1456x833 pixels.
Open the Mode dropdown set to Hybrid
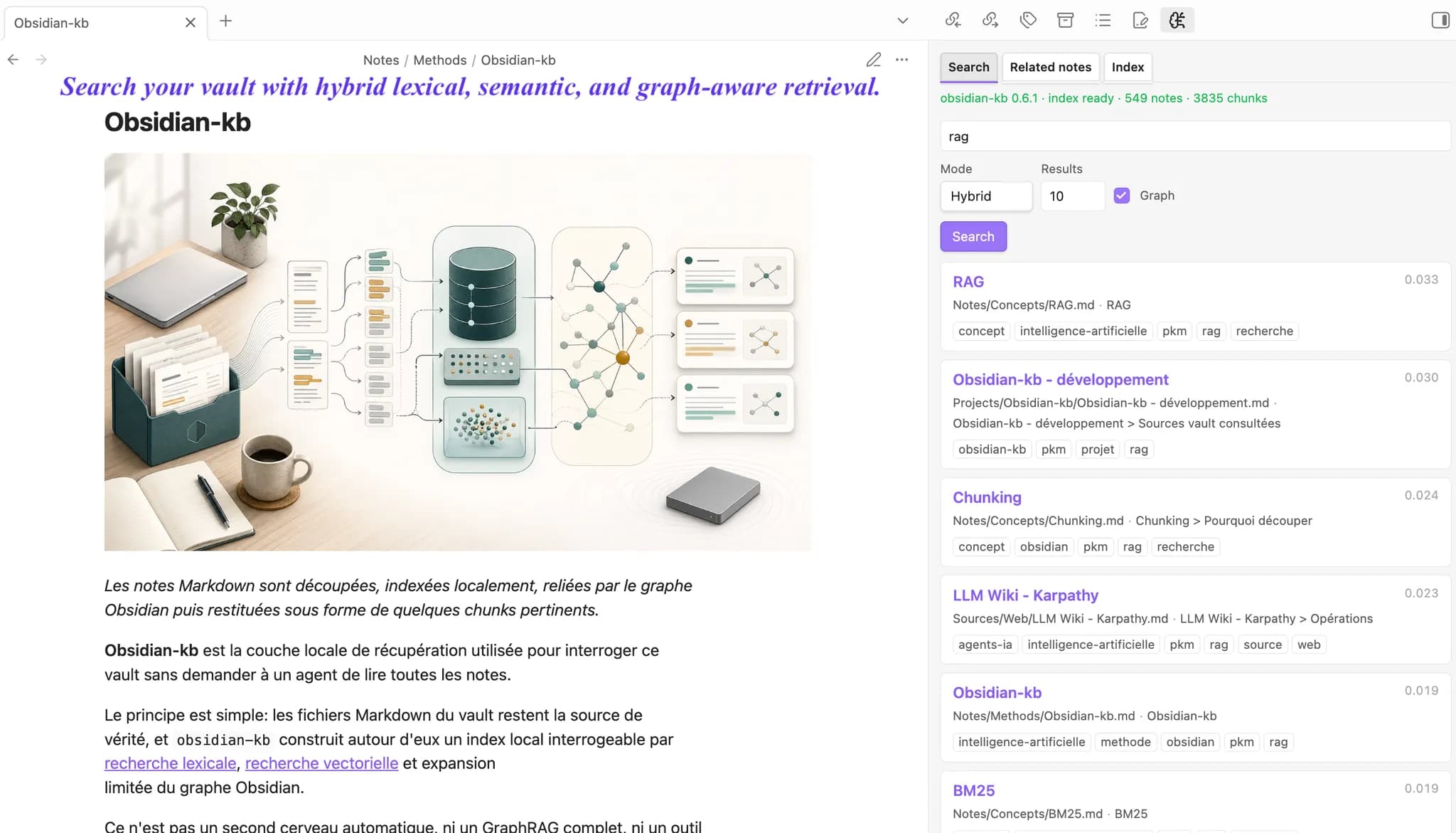coord(986,196)
